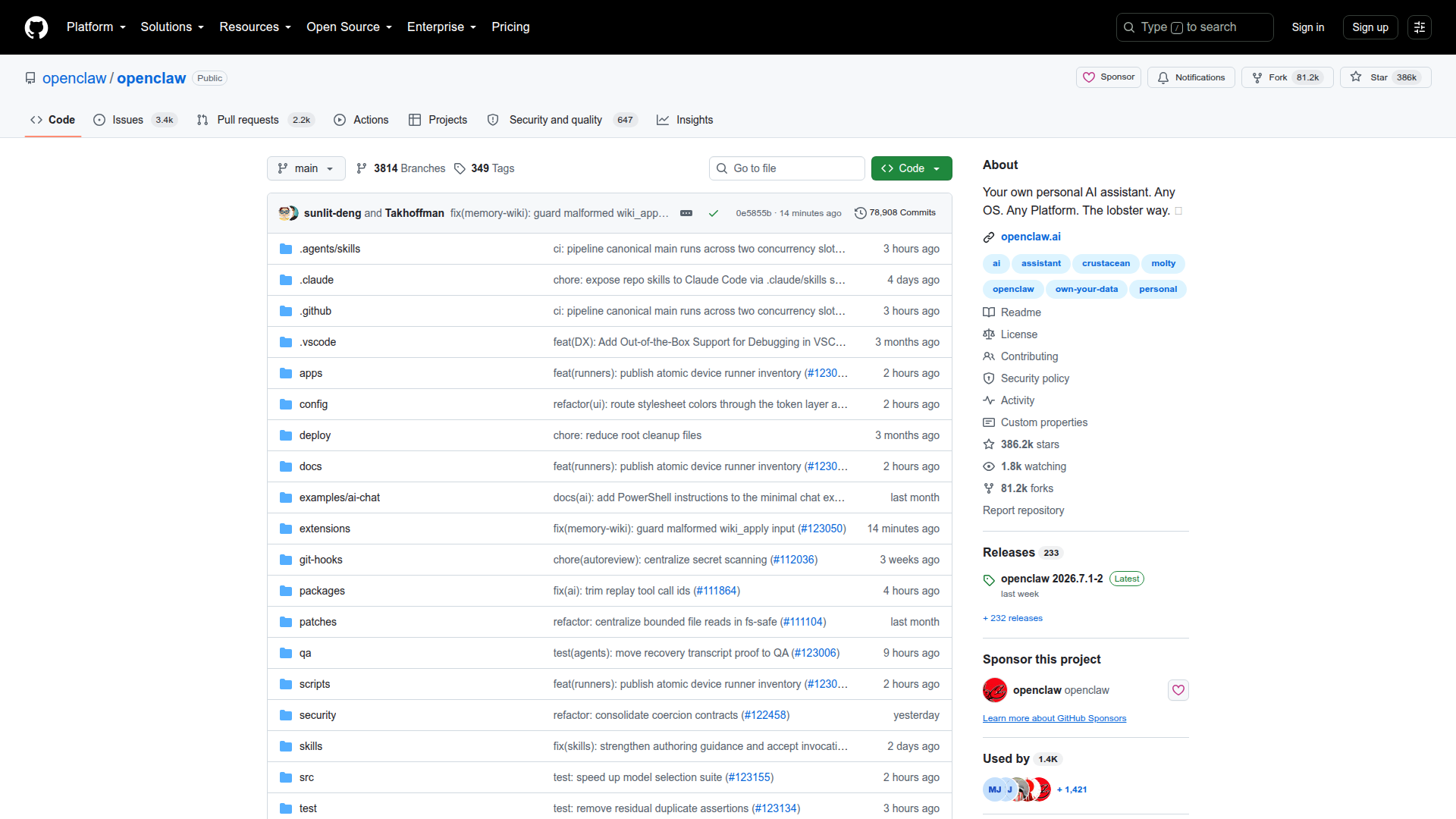Viewport: 1456px width, 819px height.
Task: Expand the Open Source menu
Action: 350,27
